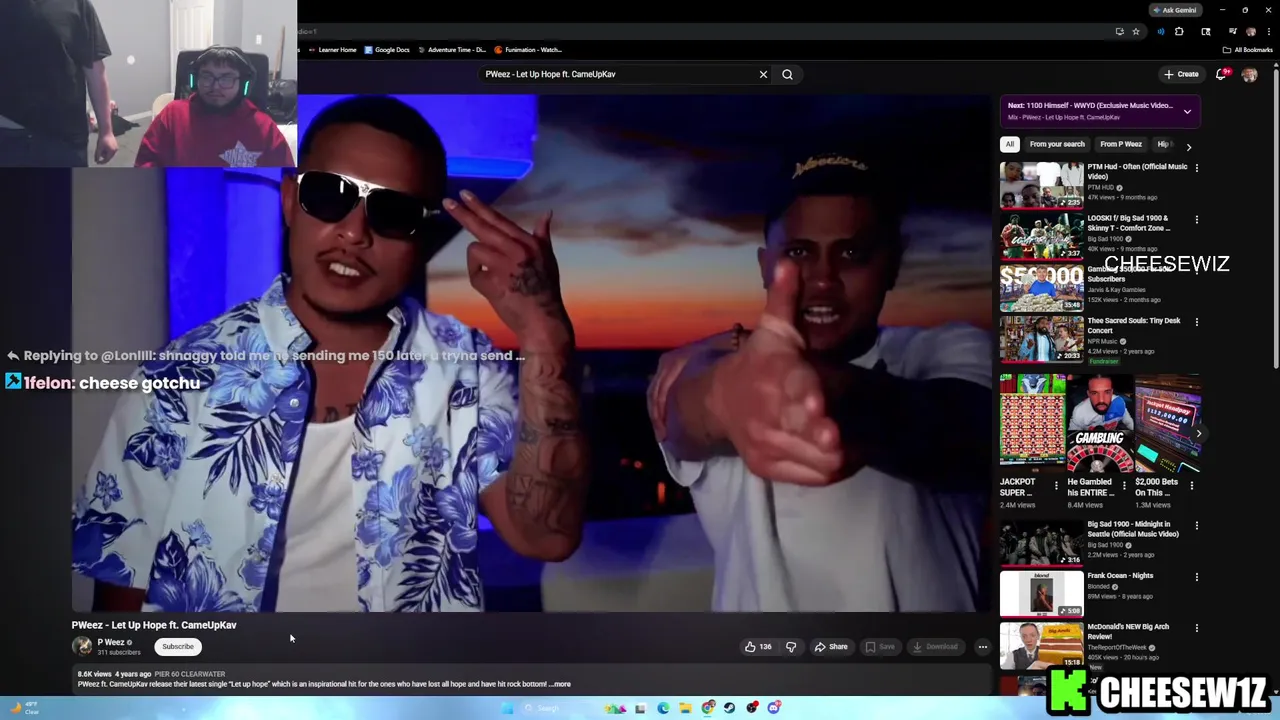The height and width of the screenshot is (720, 1280).
Task: Click the blue tab audio indicator icon
Action: coord(1161,31)
